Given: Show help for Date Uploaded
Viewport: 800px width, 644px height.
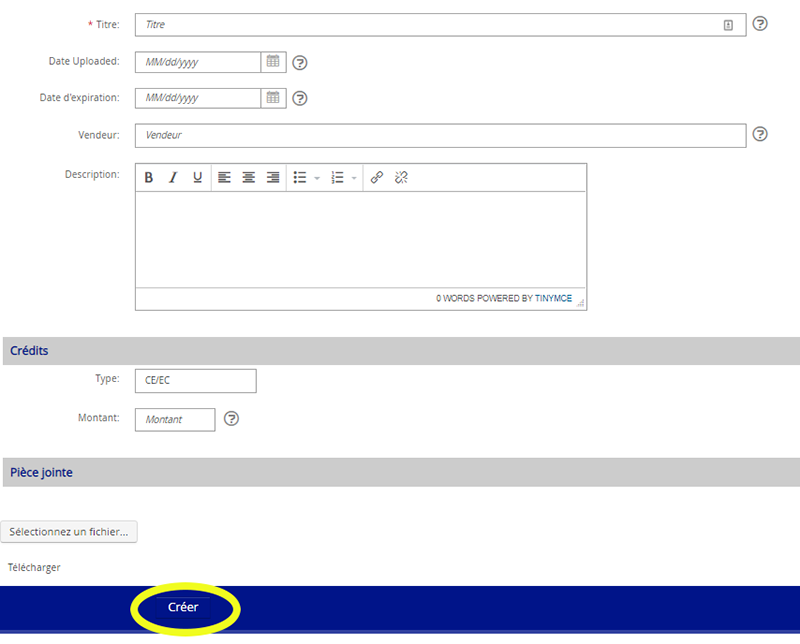Looking at the screenshot, I should pos(299,62).
